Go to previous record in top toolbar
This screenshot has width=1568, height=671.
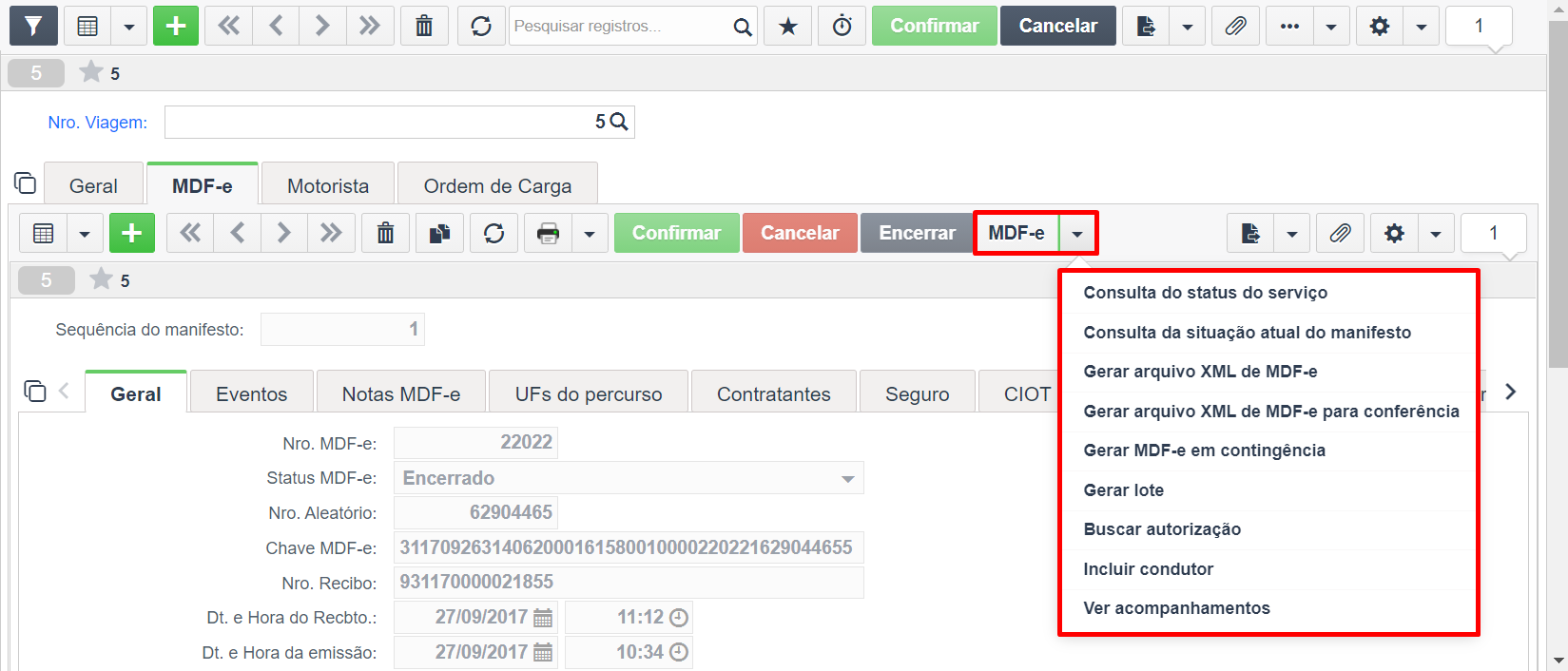[276, 26]
